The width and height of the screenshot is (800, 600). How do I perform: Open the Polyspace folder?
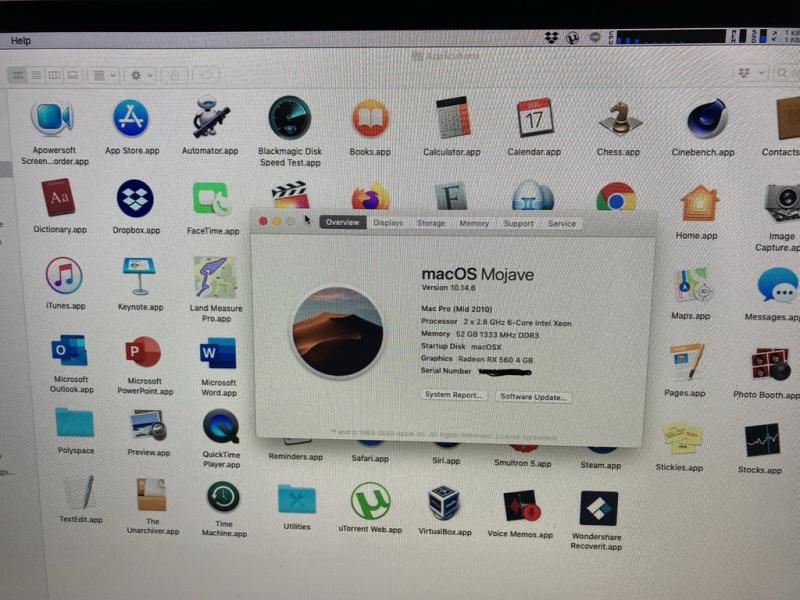click(x=74, y=422)
